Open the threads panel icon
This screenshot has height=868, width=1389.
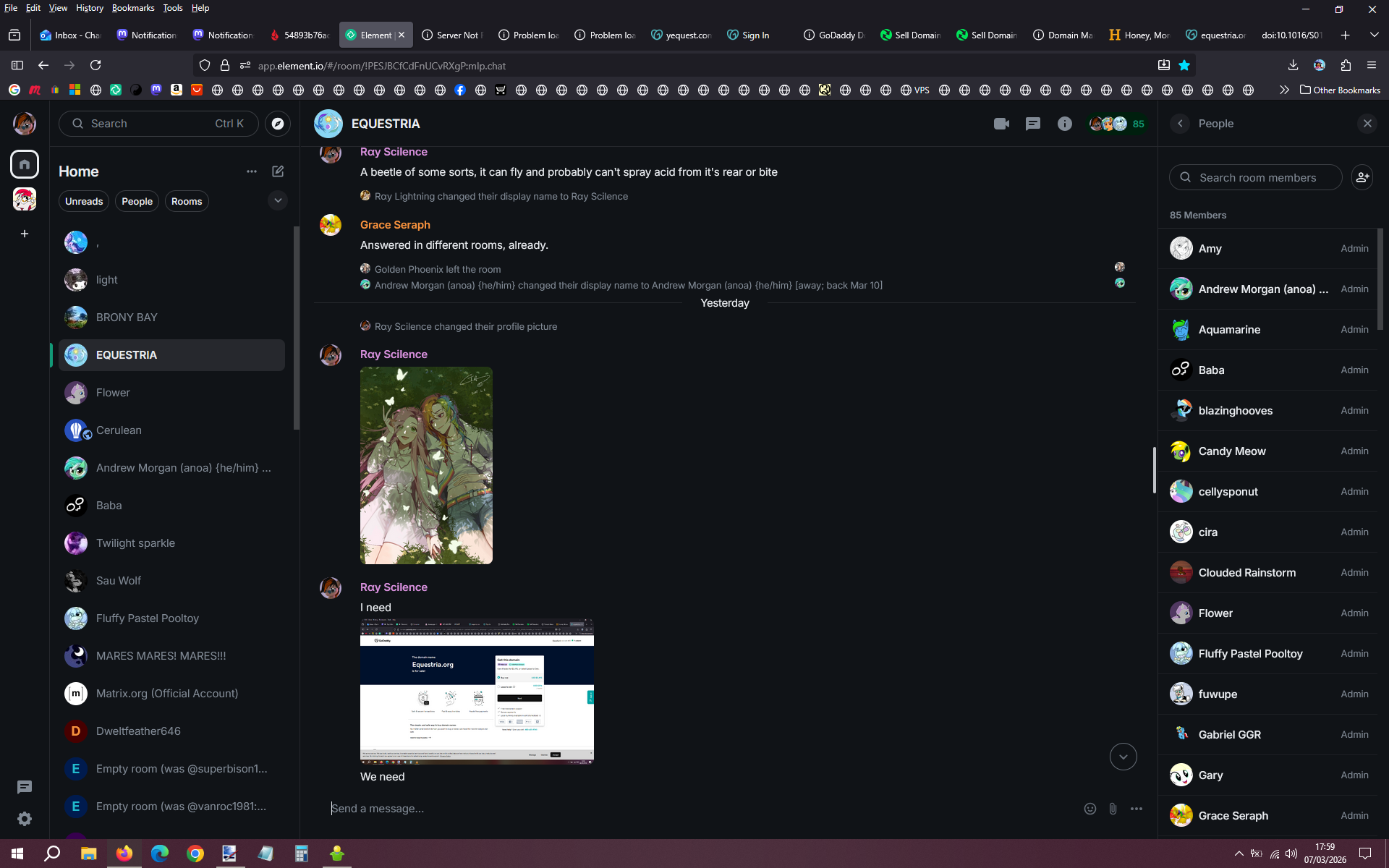[x=1033, y=124]
